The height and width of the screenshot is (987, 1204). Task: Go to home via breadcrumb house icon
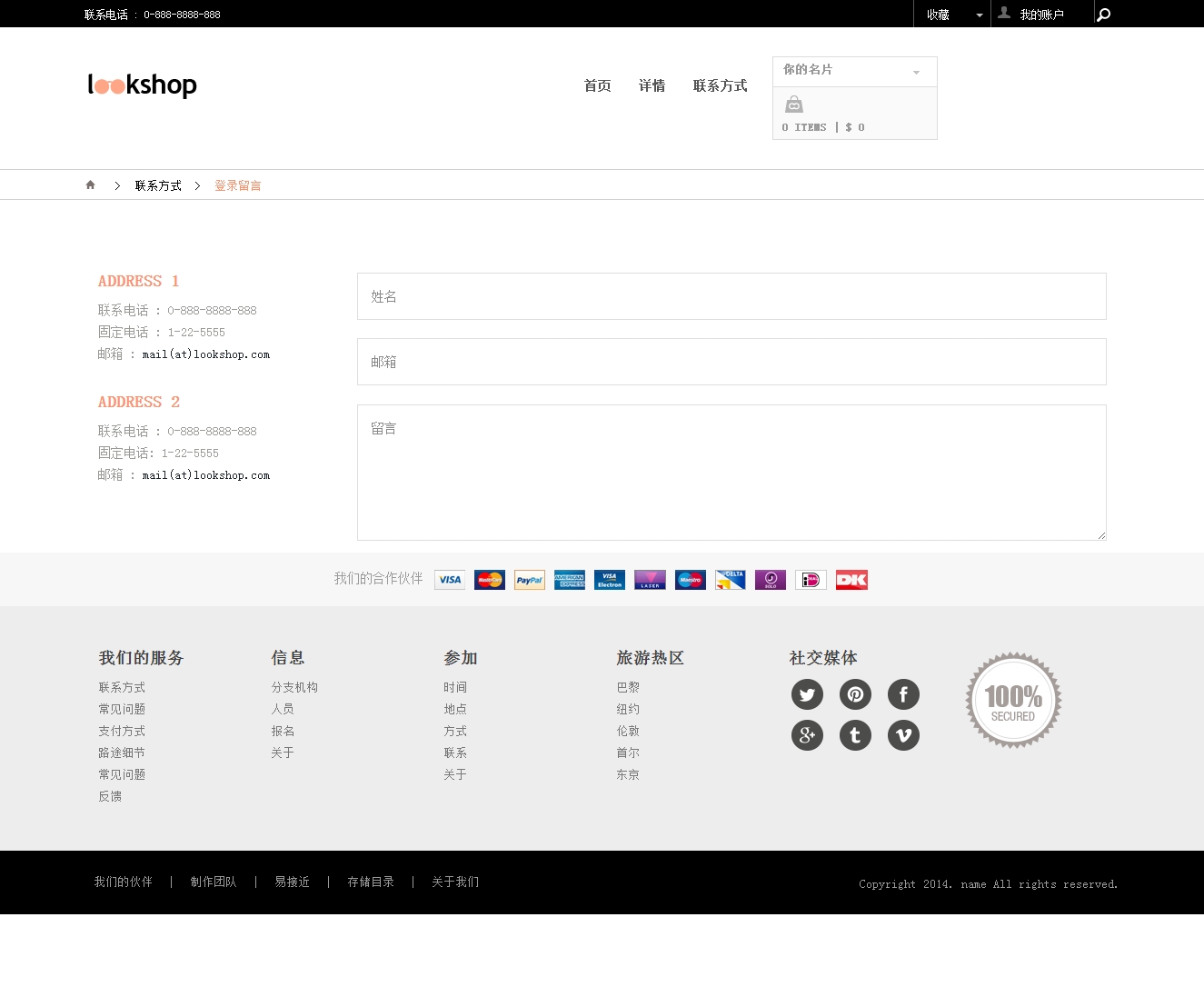[x=91, y=185]
